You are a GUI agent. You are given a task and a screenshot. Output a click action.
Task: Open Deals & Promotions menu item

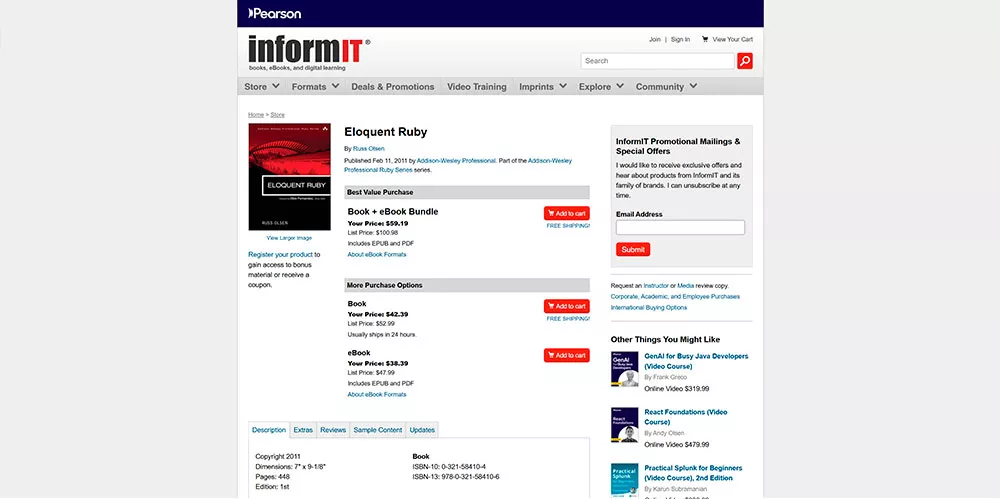click(392, 86)
